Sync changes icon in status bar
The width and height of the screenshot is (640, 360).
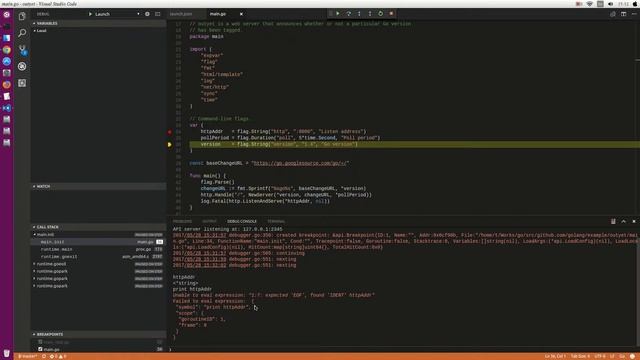pyautogui.click(x=44, y=356)
